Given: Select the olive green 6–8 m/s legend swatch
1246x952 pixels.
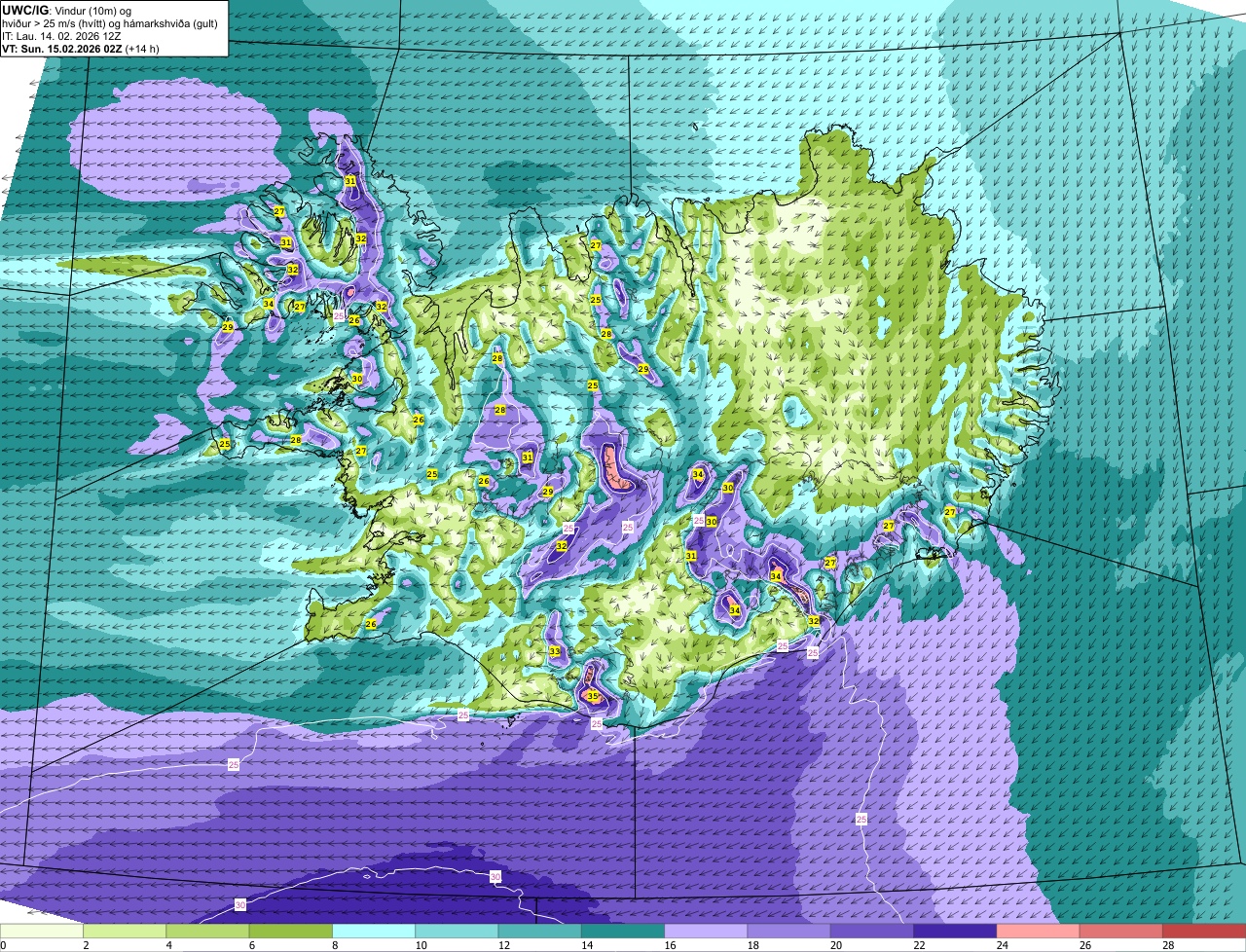Looking at the screenshot, I should (x=291, y=931).
